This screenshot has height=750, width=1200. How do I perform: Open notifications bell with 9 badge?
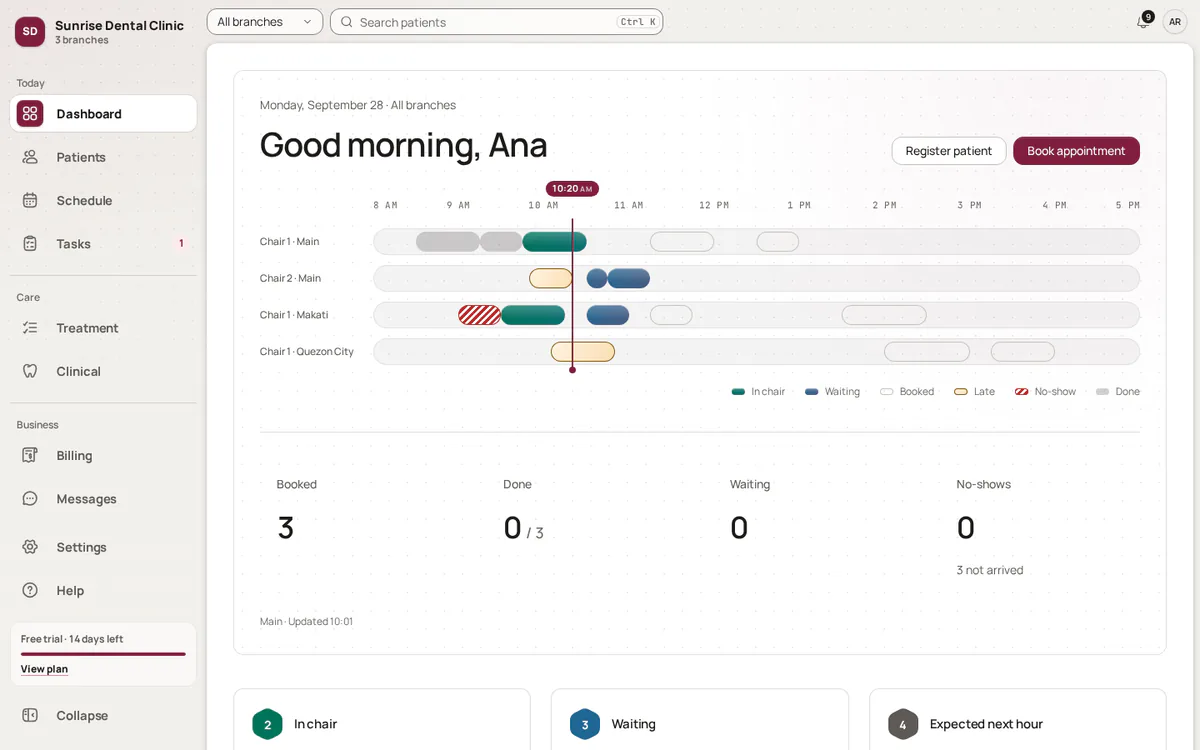pyautogui.click(x=1143, y=21)
